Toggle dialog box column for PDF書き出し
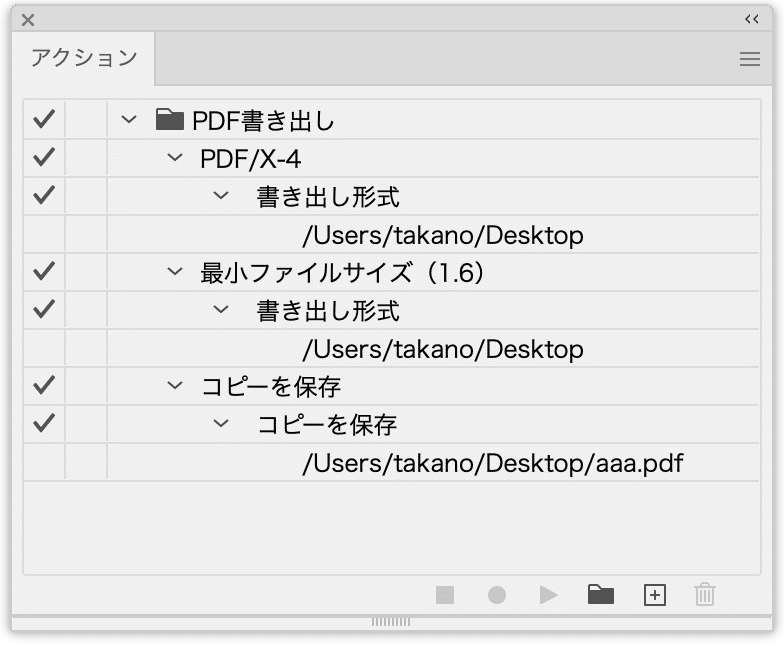The width and height of the screenshot is (784, 646). 86,120
